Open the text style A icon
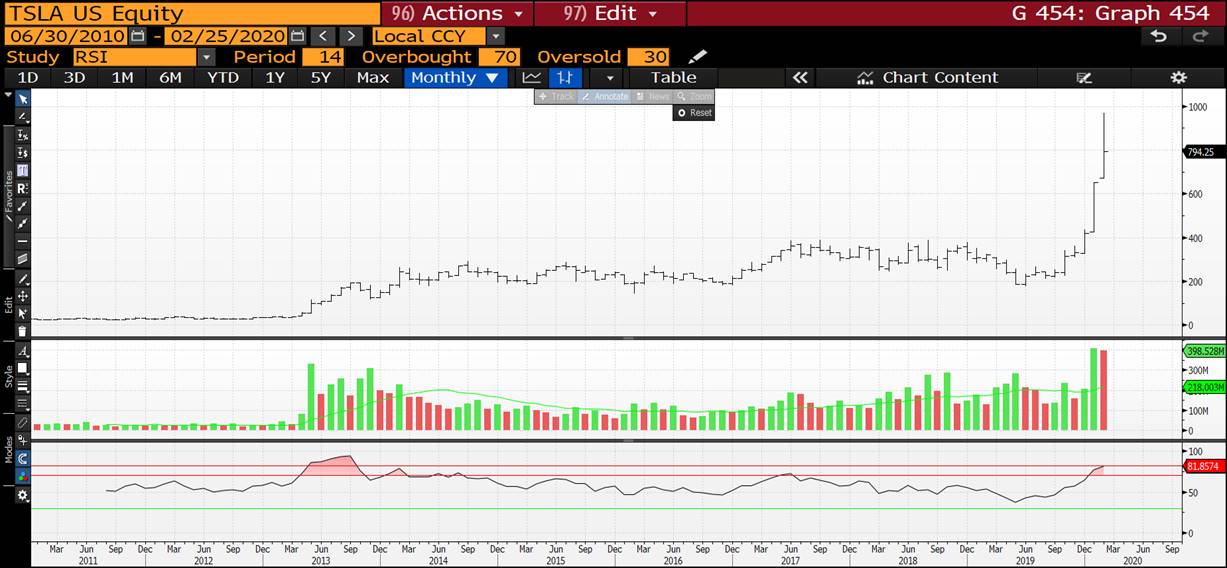The image size is (1227, 568). pyautogui.click(x=23, y=351)
